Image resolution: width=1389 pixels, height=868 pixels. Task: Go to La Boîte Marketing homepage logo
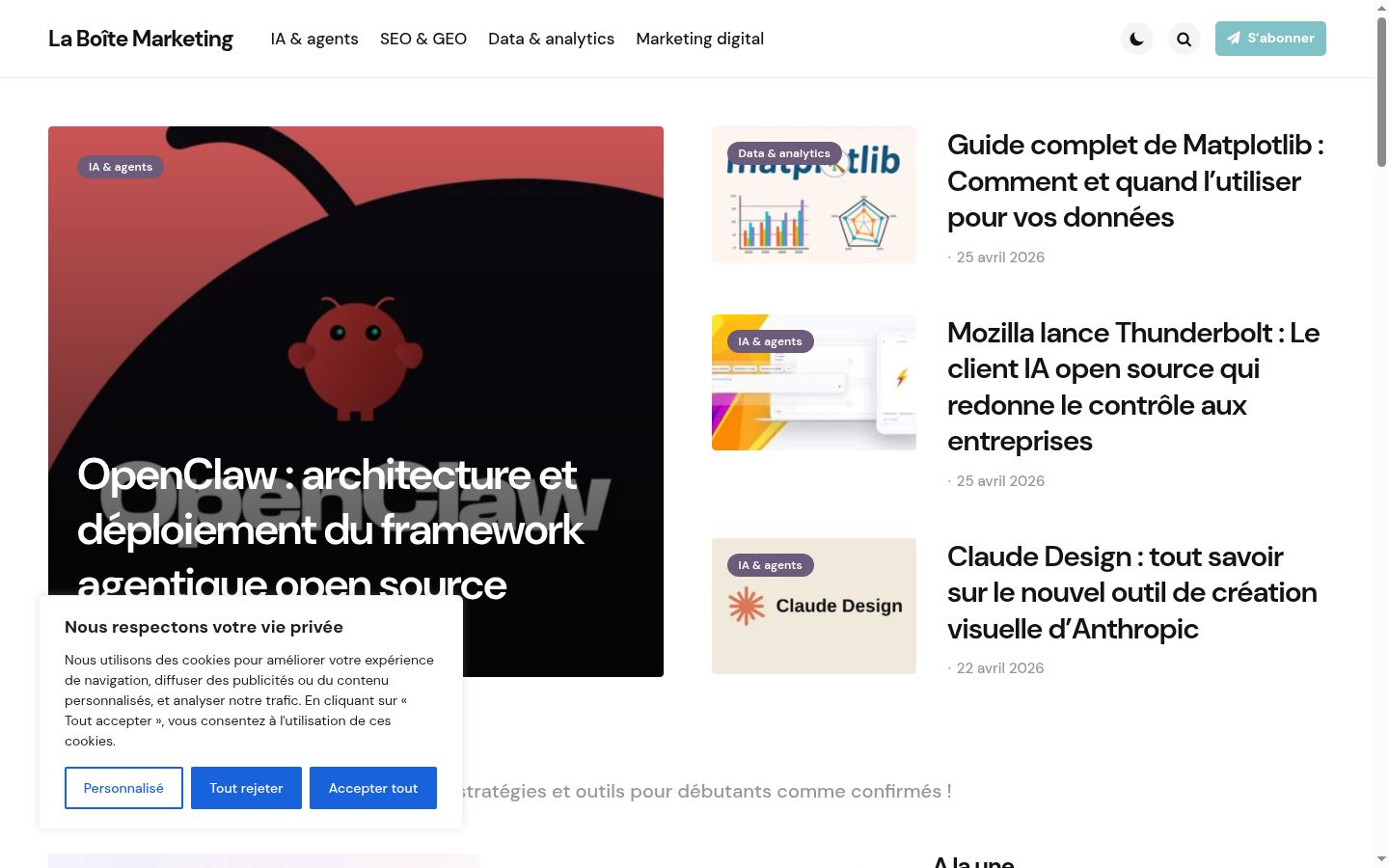141,39
